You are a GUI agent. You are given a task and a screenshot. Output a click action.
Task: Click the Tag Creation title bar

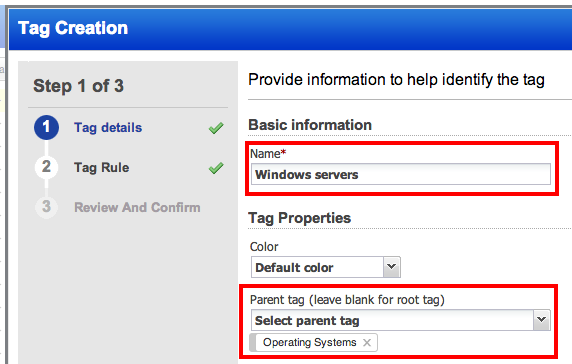click(290, 28)
